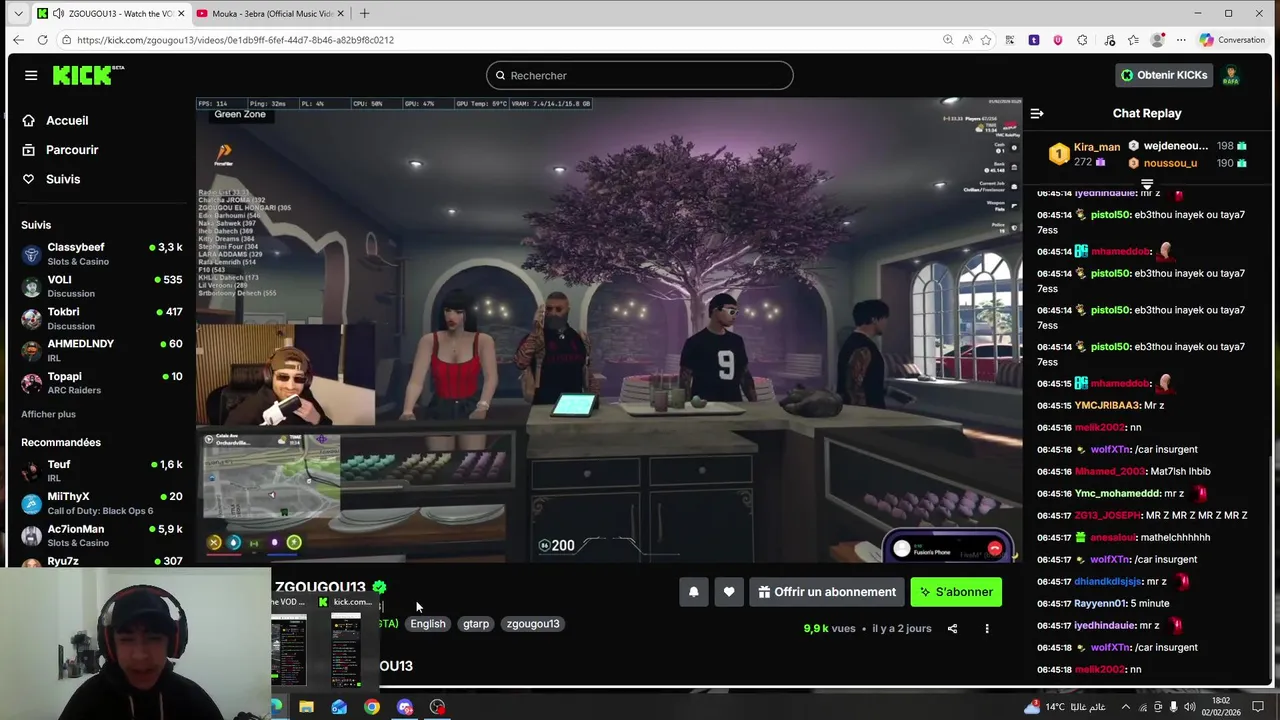Image resolution: width=1280 pixels, height=720 pixels.
Task: Click the S'abonner button
Action: 956,592
